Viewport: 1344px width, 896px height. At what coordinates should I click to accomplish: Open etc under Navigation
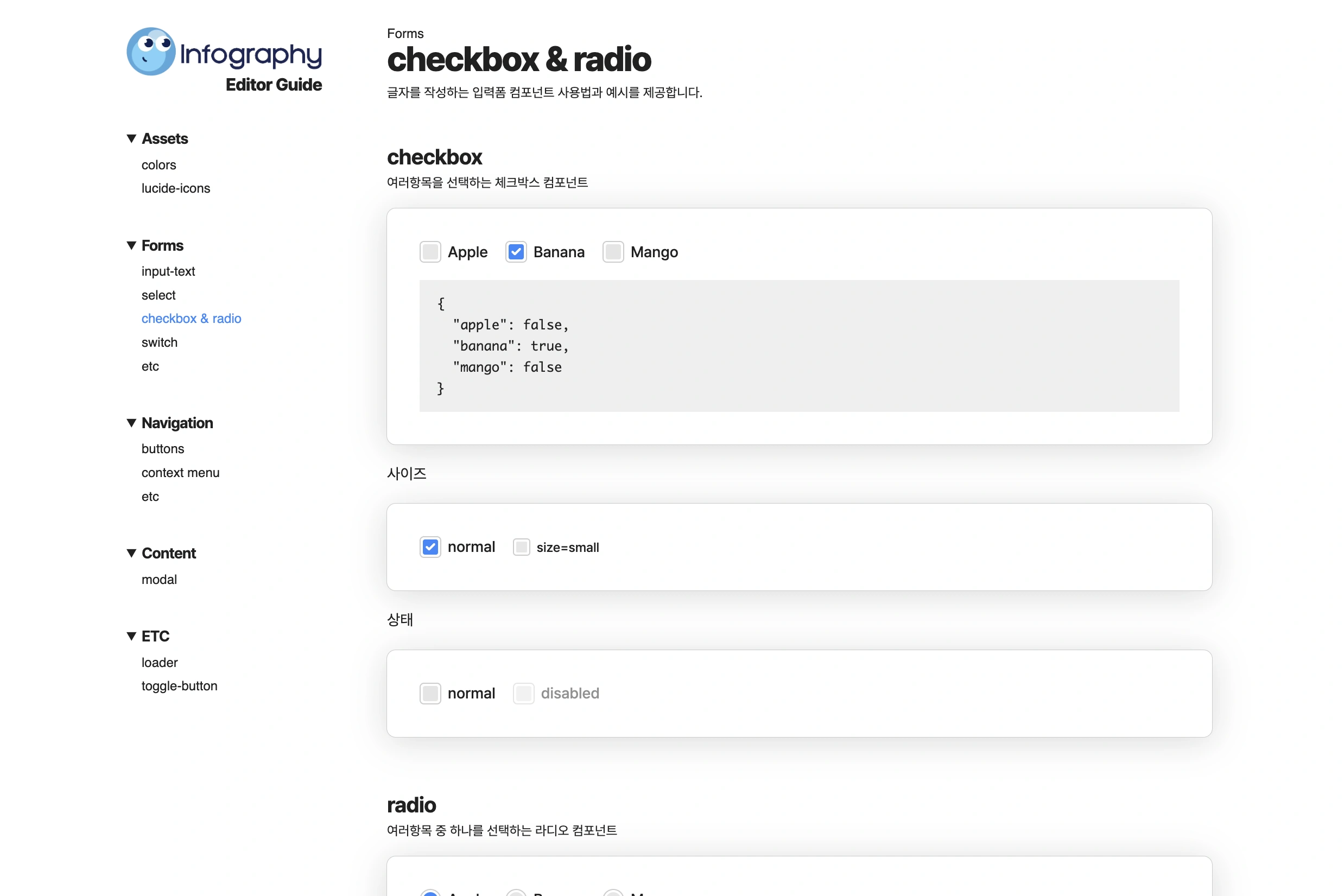(150, 497)
